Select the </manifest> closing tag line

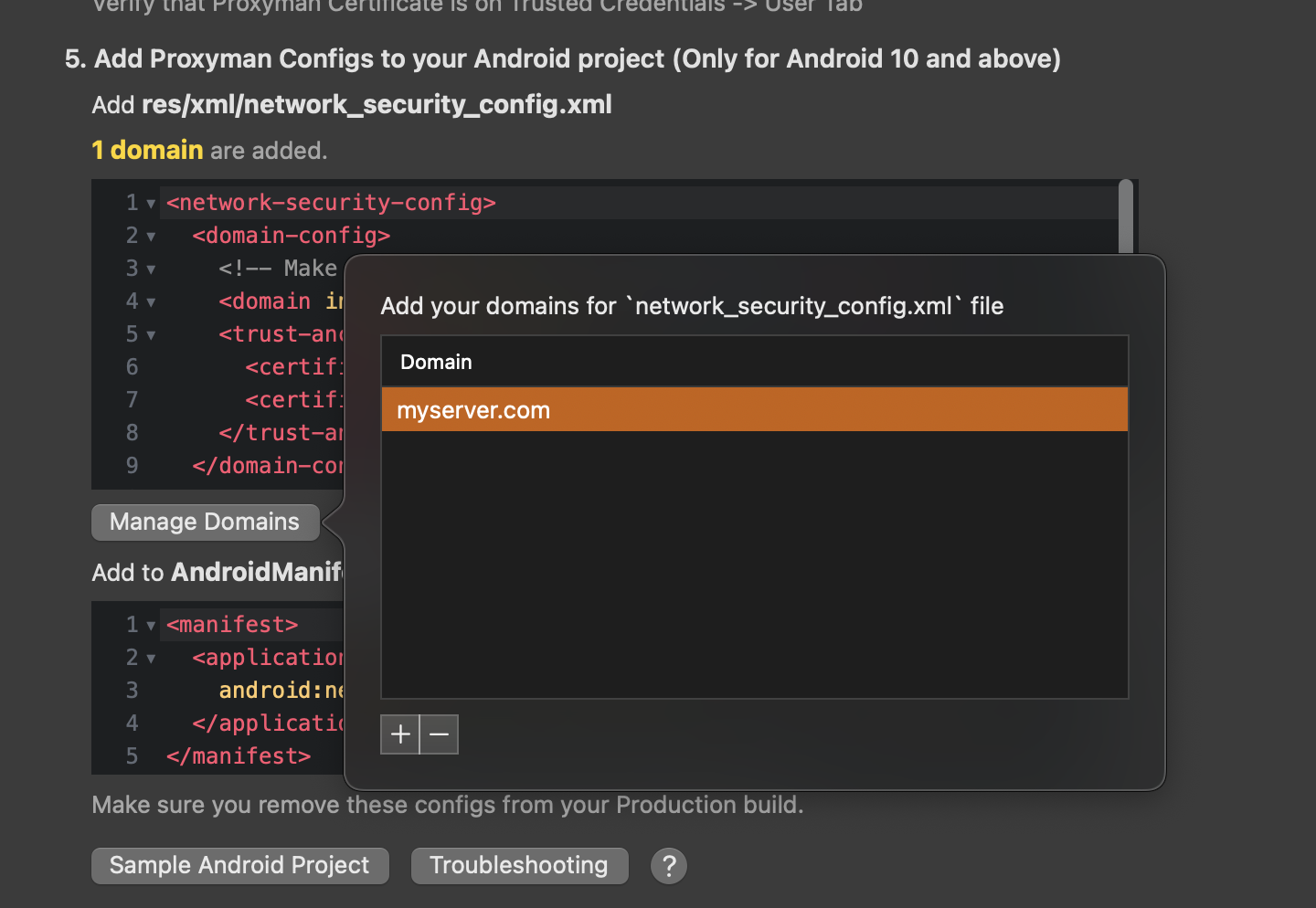(238, 755)
